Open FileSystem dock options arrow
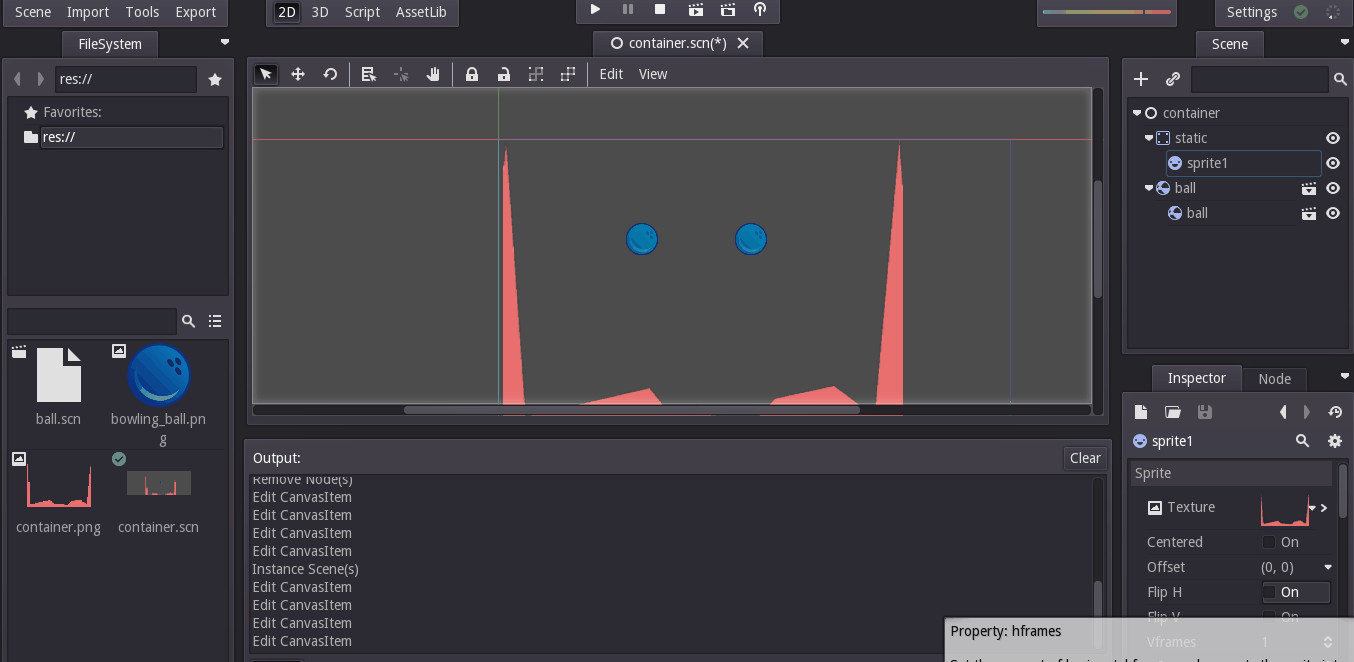The image size is (1354, 662). [x=224, y=42]
